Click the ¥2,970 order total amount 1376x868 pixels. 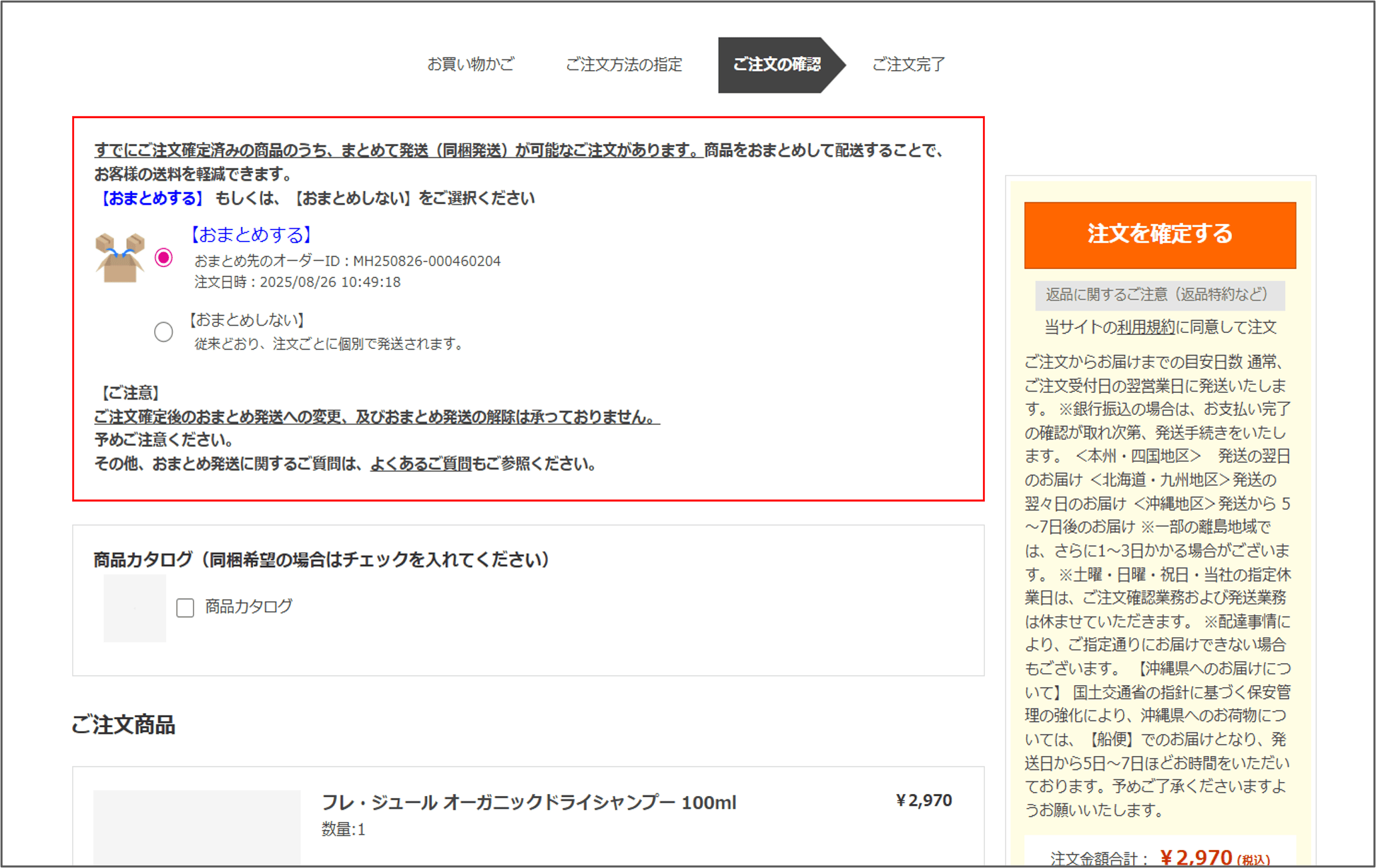point(1196,857)
